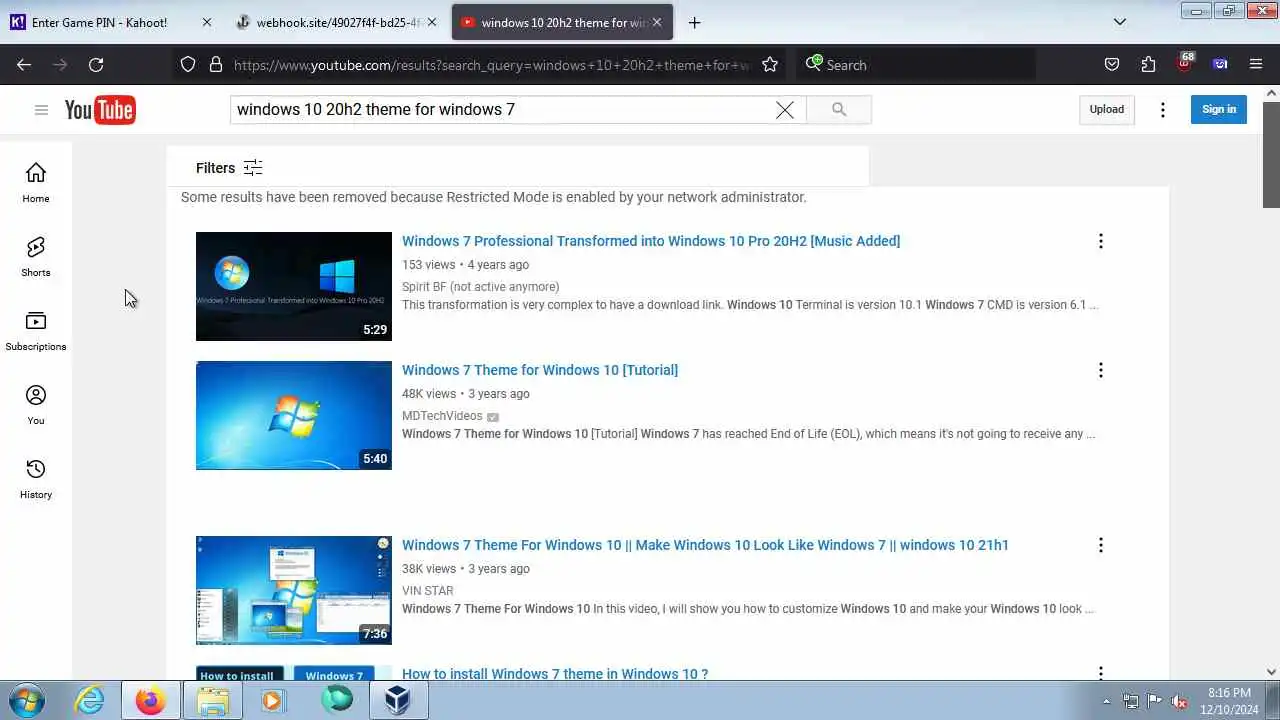Click the Firefox Search box

[915, 65]
